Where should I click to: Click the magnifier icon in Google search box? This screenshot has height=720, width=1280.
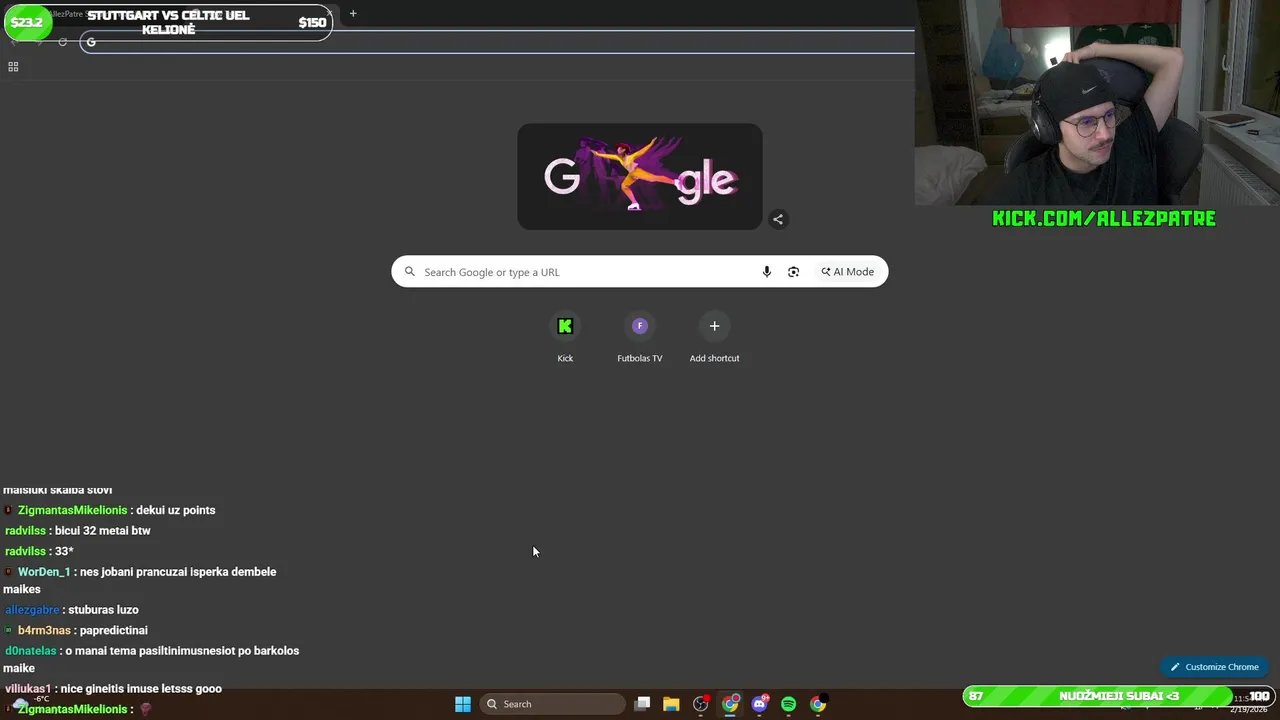[409, 272]
